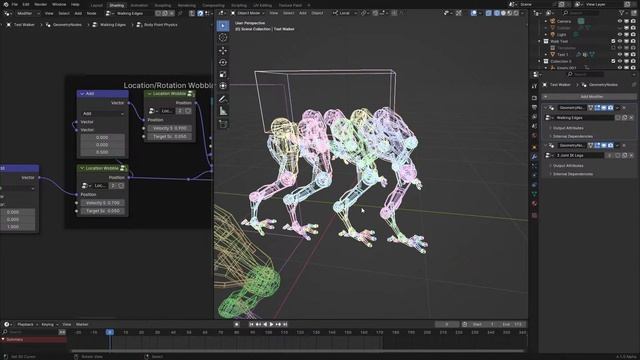The width and height of the screenshot is (640, 360).
Task: Open the Material properties tab
Action: (534, 204)
